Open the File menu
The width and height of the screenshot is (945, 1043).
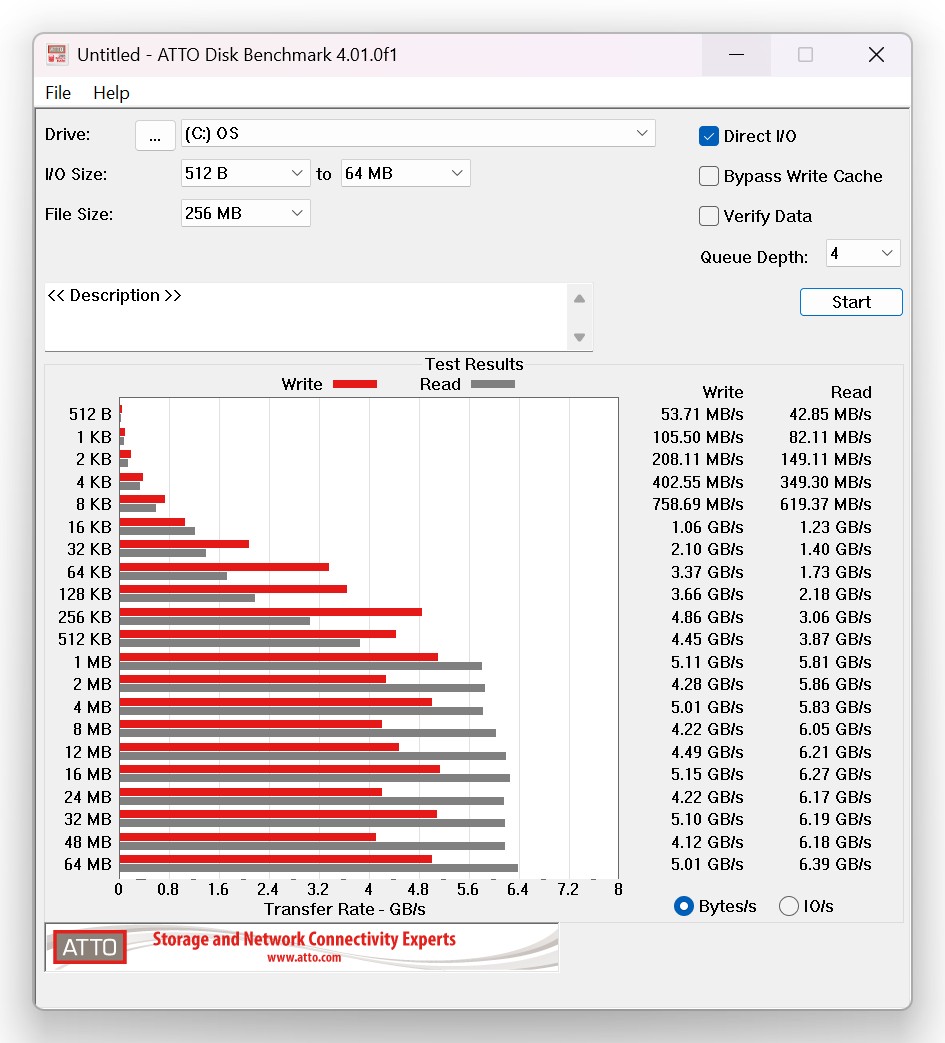click(58, 92)
